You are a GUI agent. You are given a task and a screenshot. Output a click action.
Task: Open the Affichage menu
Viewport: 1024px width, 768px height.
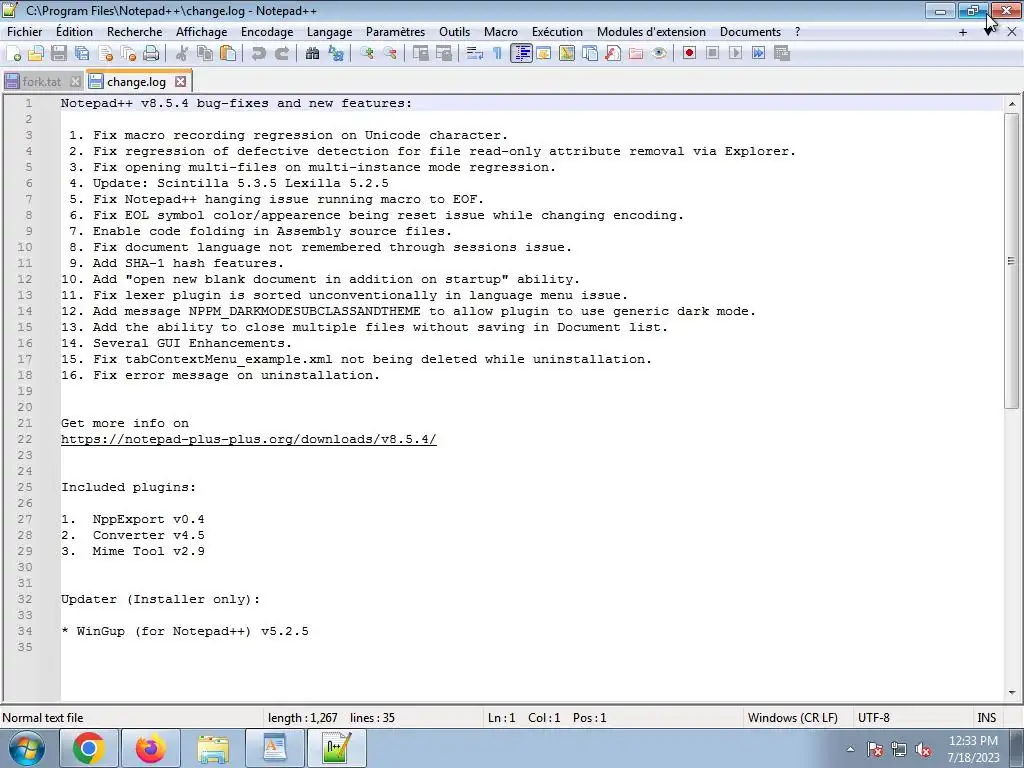pos(201,32)
